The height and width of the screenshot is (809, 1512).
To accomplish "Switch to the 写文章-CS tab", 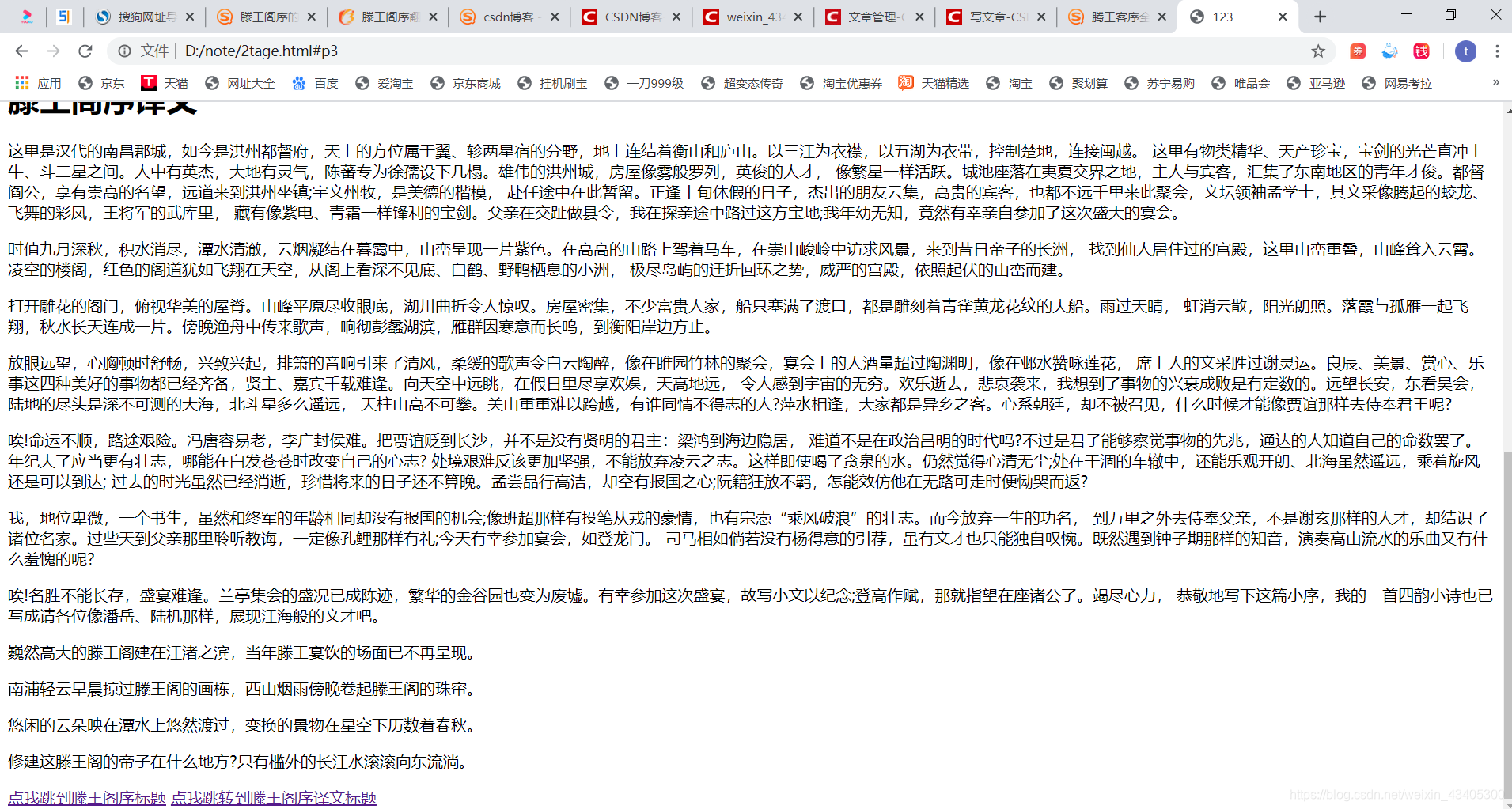I will [996, 17].
